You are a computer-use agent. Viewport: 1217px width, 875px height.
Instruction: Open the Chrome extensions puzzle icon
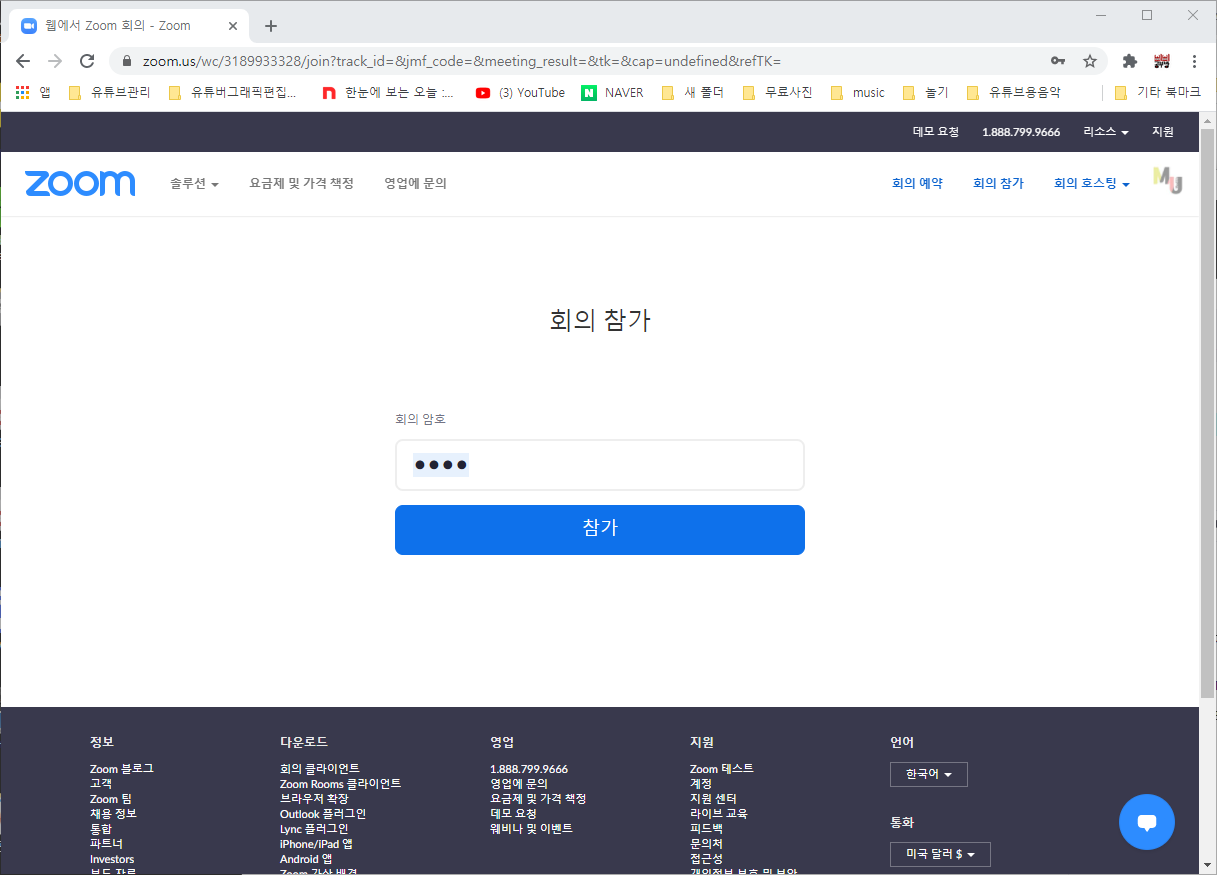1130,61
